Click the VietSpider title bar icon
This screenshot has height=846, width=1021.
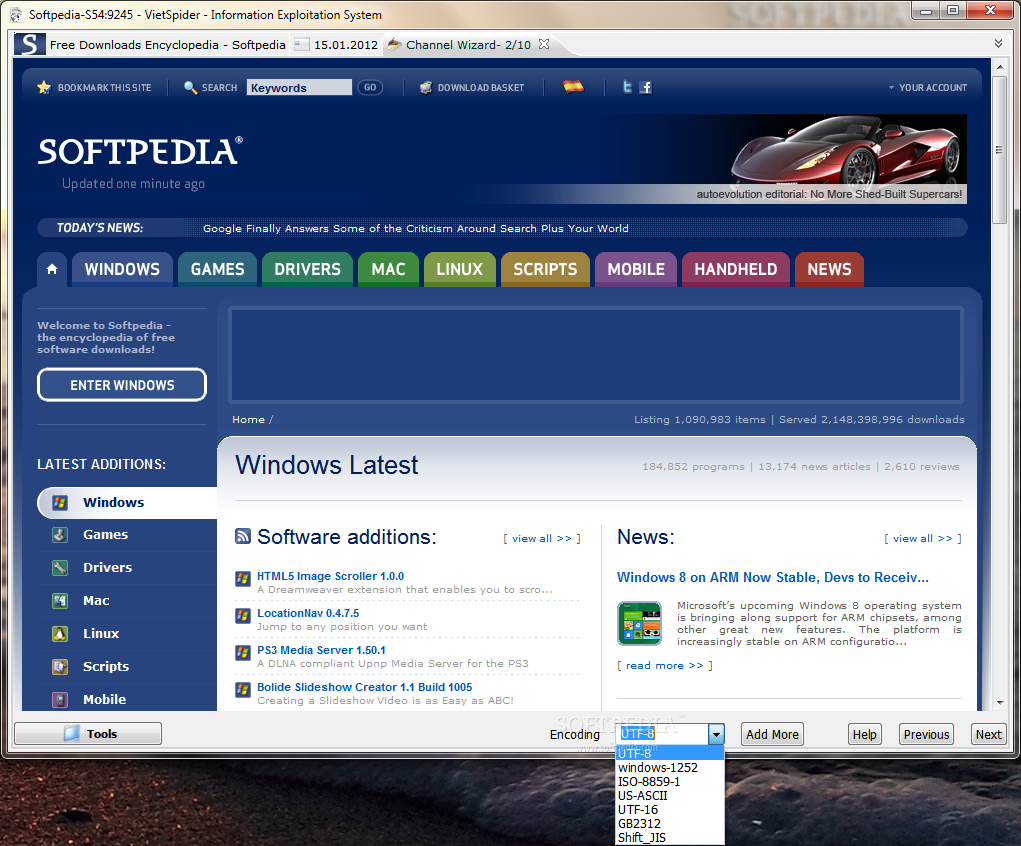16,14
